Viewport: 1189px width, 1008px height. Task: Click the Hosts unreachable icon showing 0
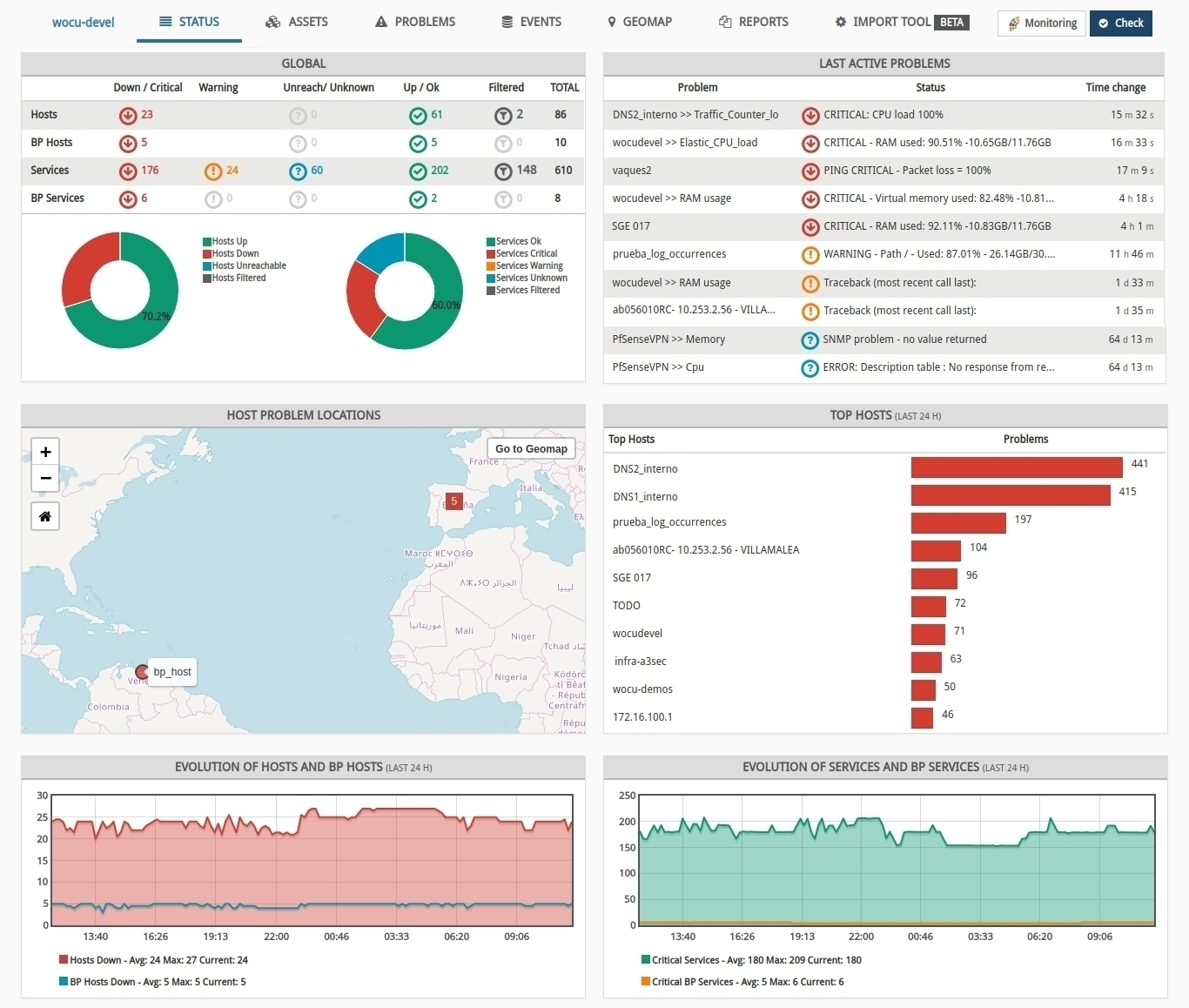click(x=298, y=115)
